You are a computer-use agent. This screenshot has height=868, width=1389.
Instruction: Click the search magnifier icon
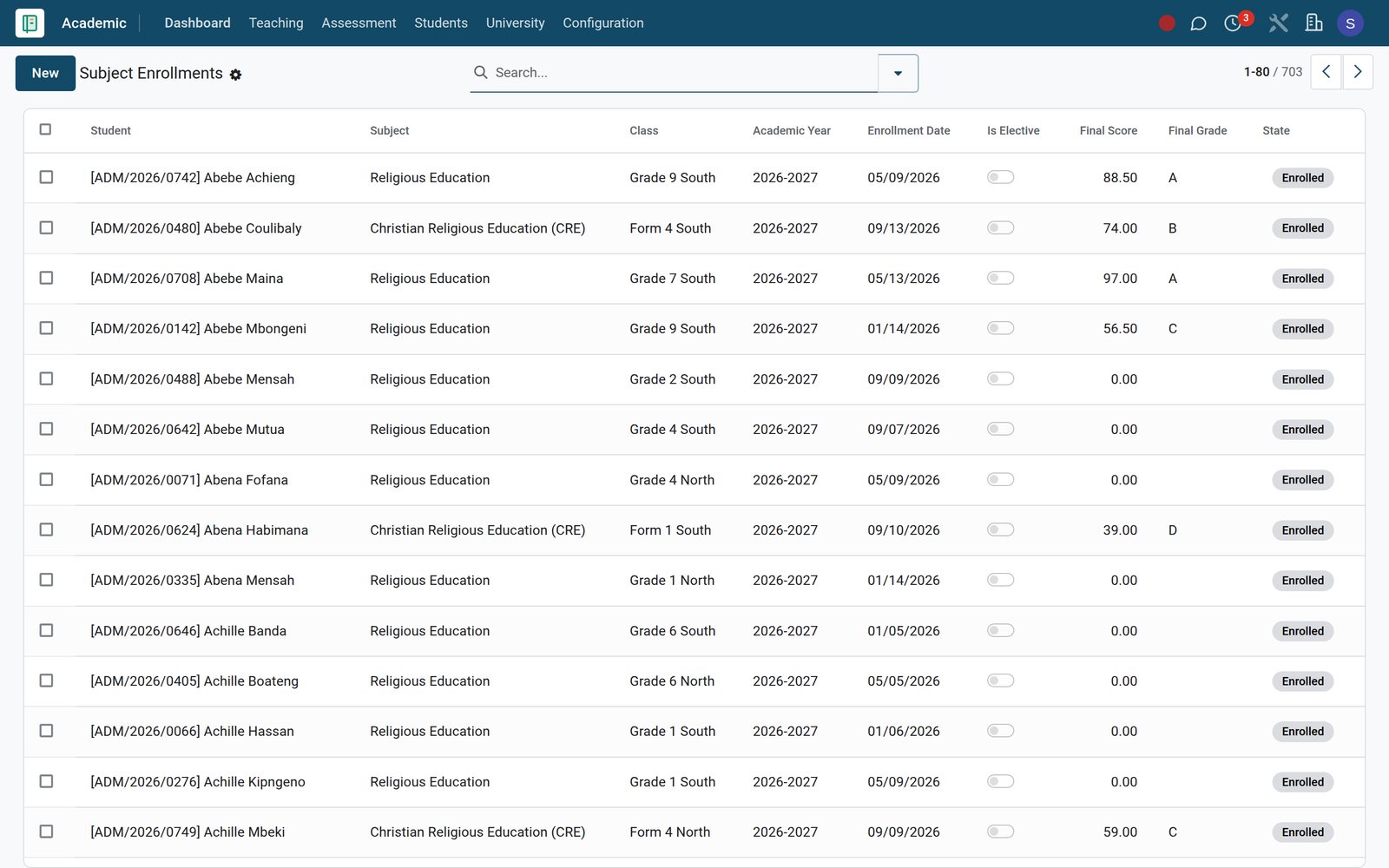coord(480,73)
